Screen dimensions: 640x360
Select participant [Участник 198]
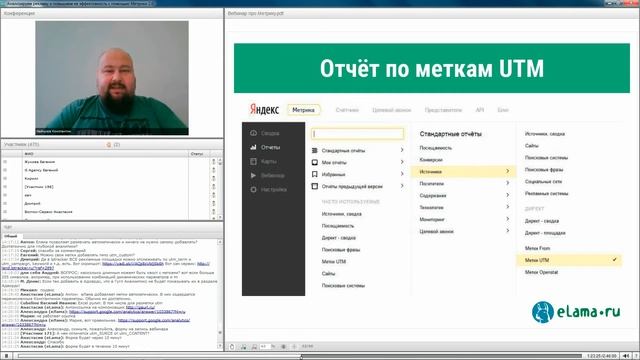click(39, 187)
